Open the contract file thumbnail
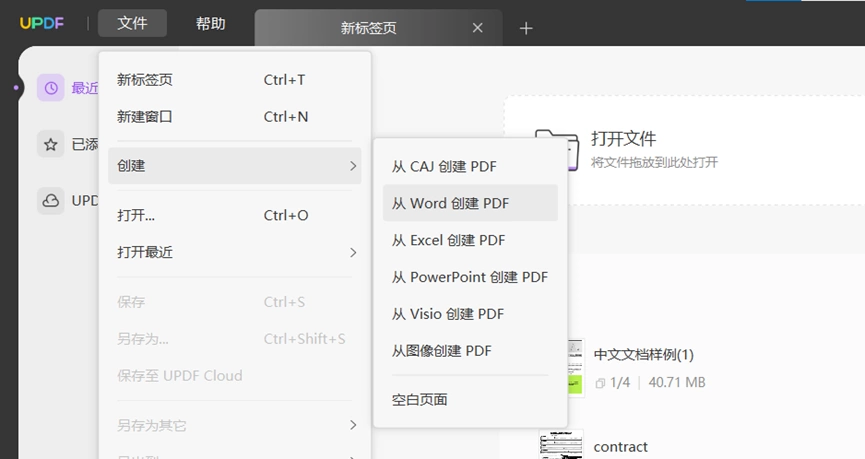This screenshot has width=865, height=459. click(561, 445)
